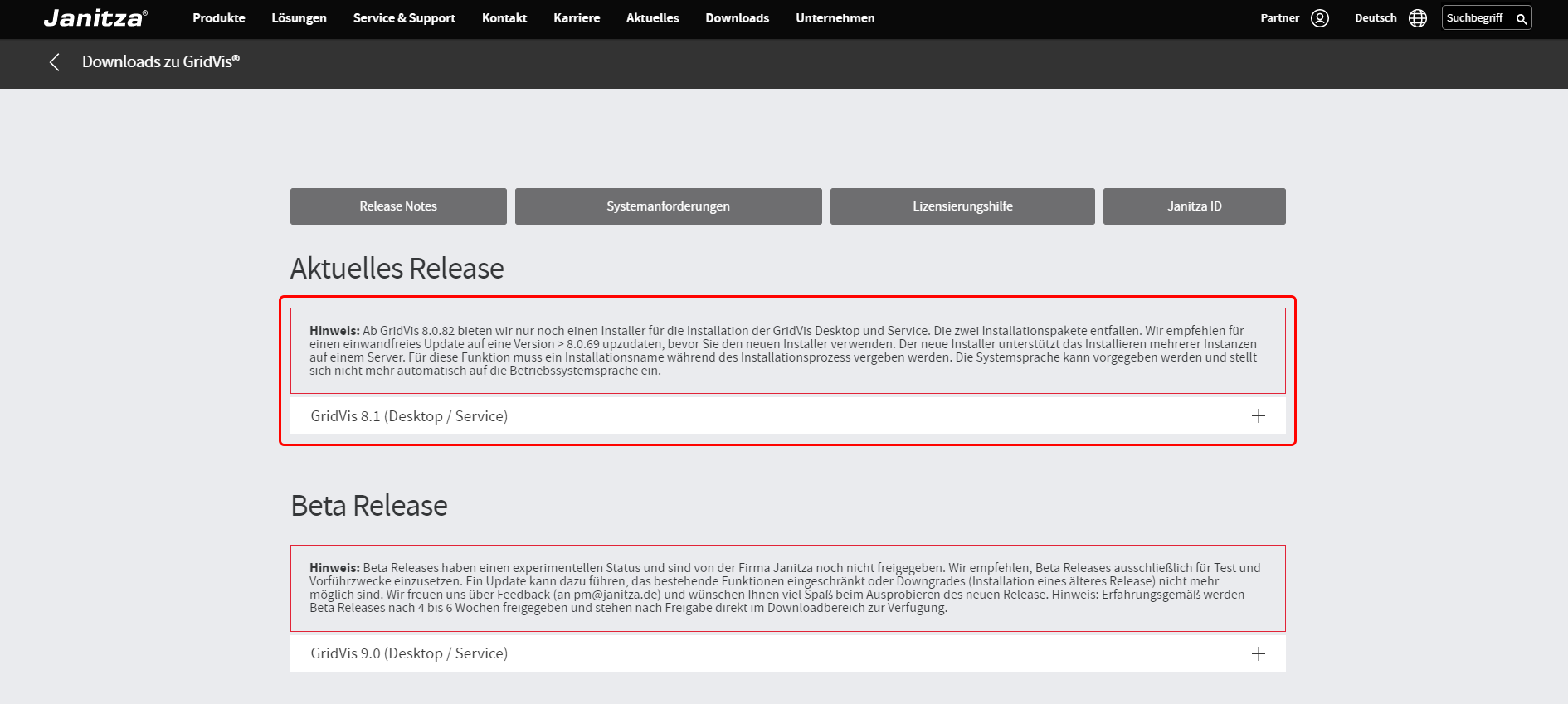Viewport: 1568px width, 704px height.
Task: Open the Partner user account icon
Action: click(x=1320, y=18)
